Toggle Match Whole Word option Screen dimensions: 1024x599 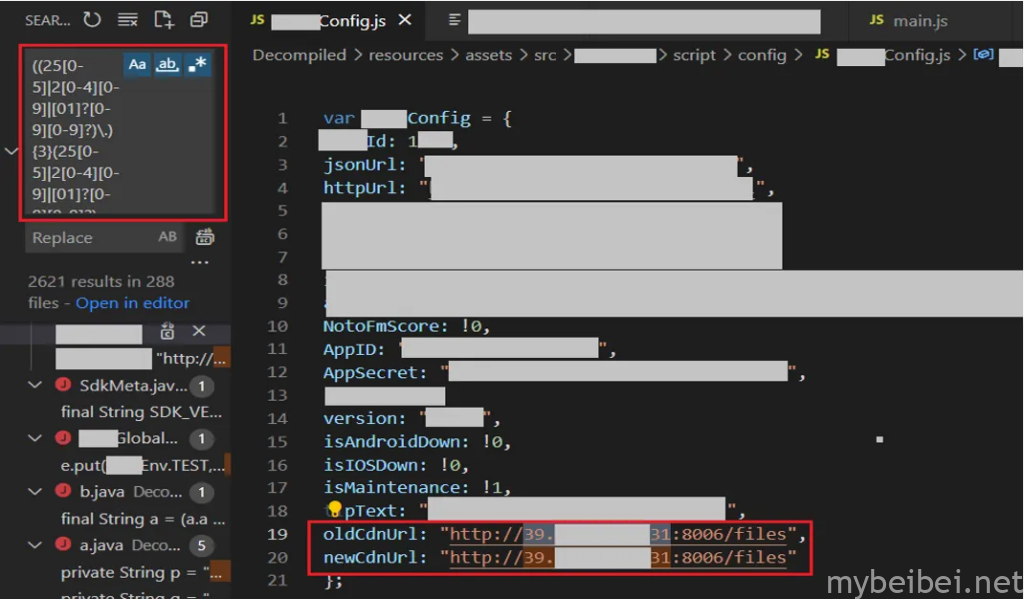[x=168, y=65]
